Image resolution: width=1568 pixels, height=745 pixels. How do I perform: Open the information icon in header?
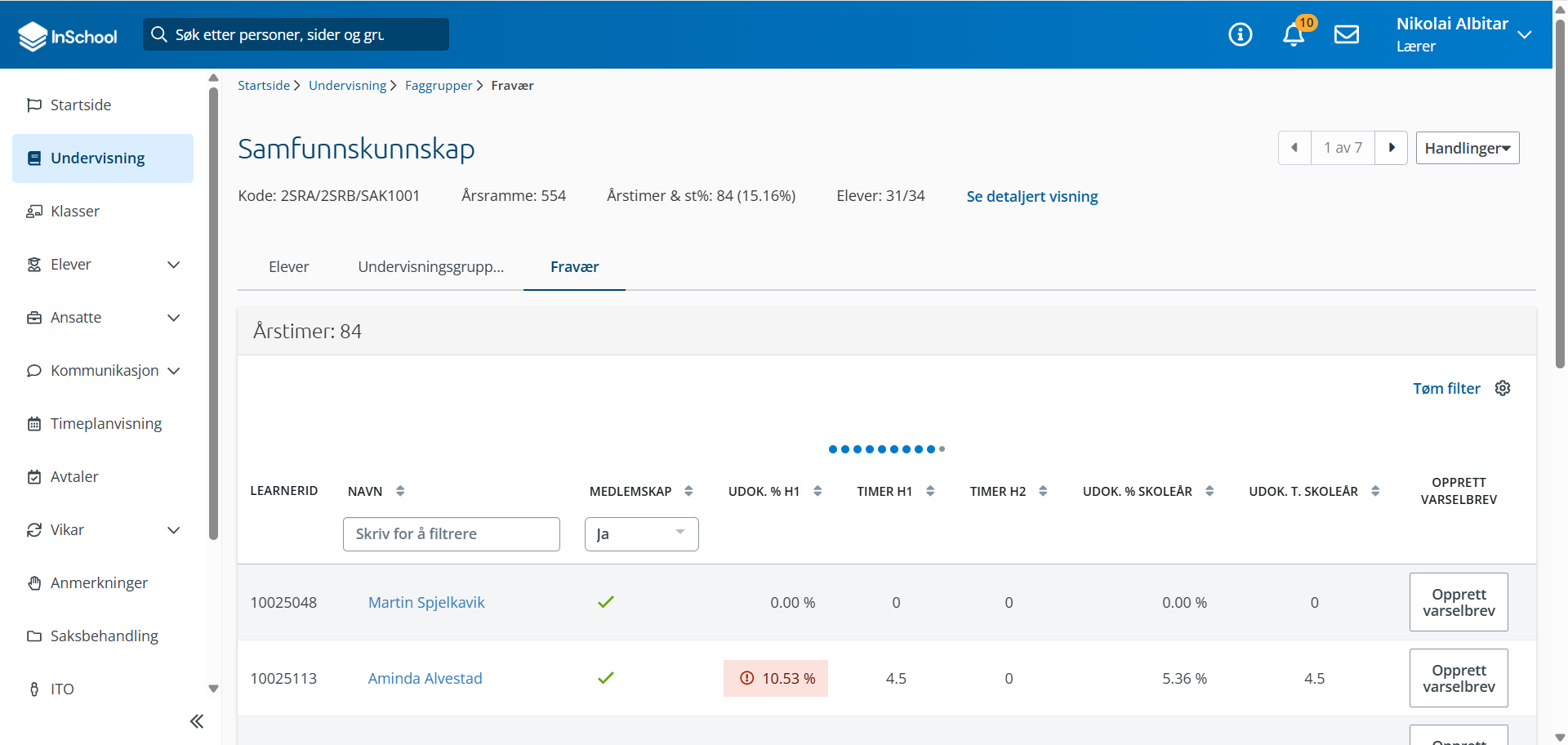click(x=1240, y=34)
